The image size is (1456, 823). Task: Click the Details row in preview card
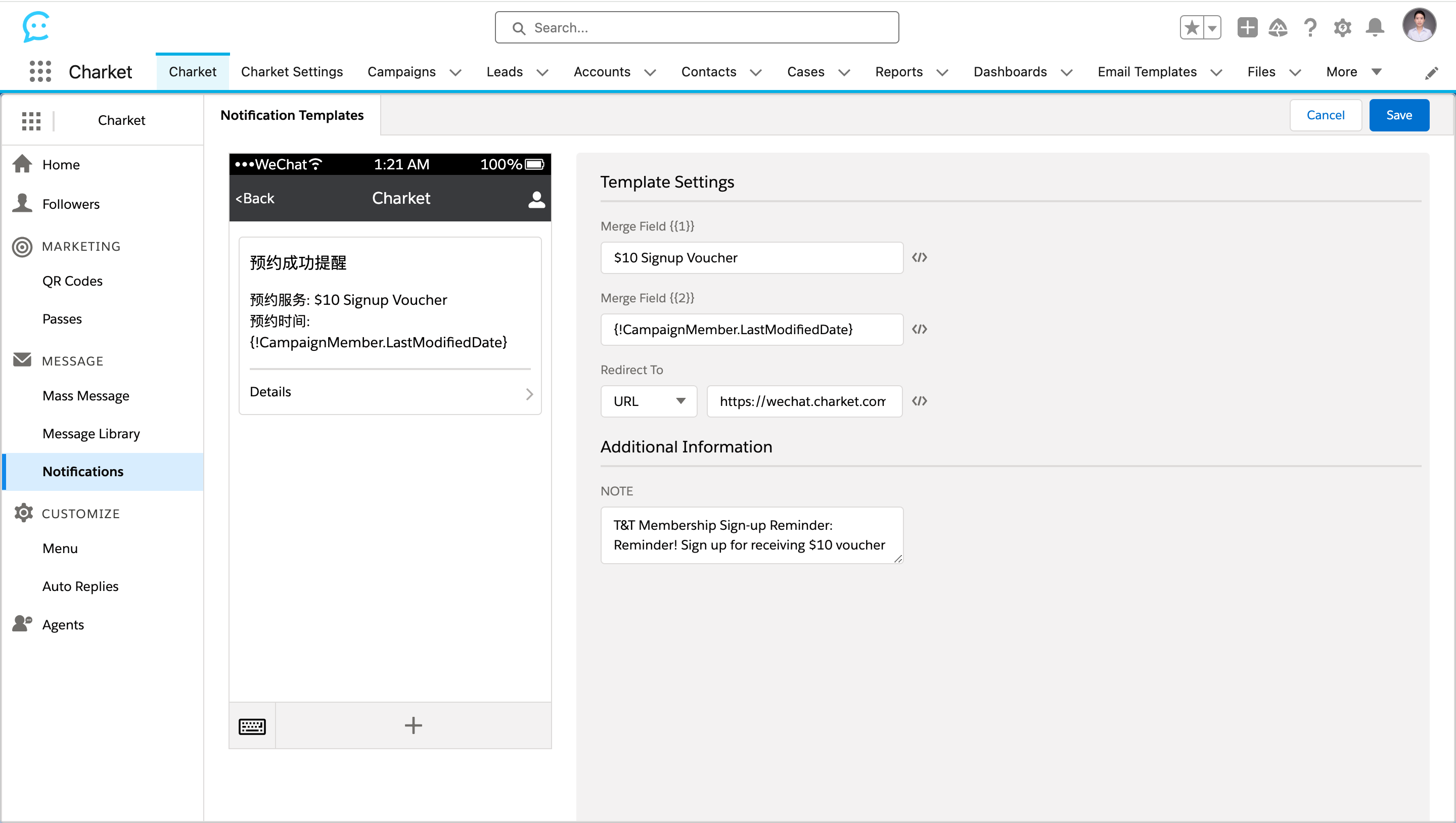pos(390,392)
